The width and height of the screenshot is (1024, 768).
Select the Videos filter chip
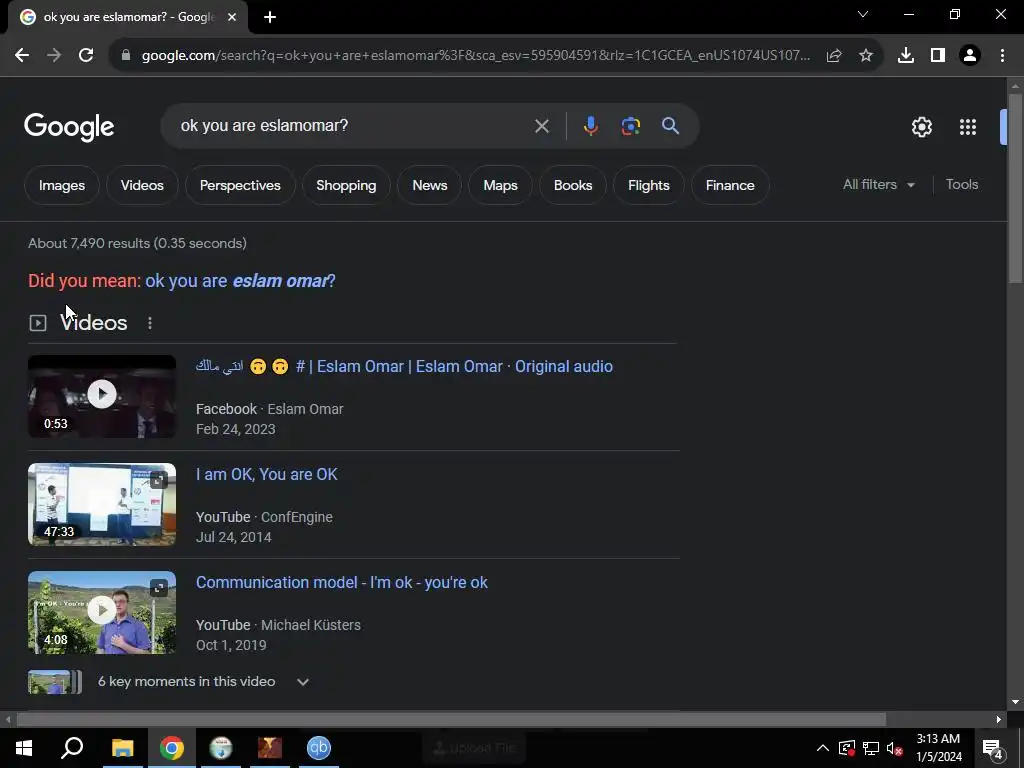[x=142, y=185]
